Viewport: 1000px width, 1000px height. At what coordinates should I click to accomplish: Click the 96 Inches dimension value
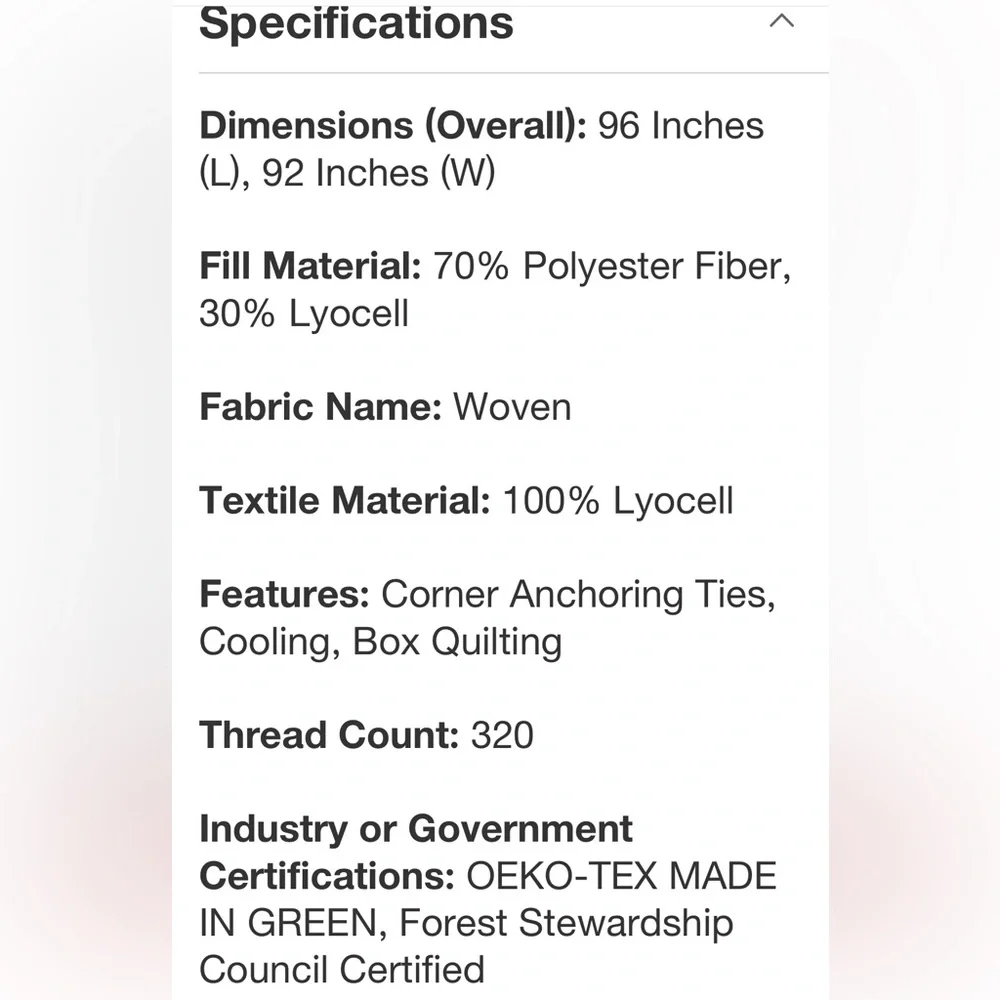pos(680,125)
